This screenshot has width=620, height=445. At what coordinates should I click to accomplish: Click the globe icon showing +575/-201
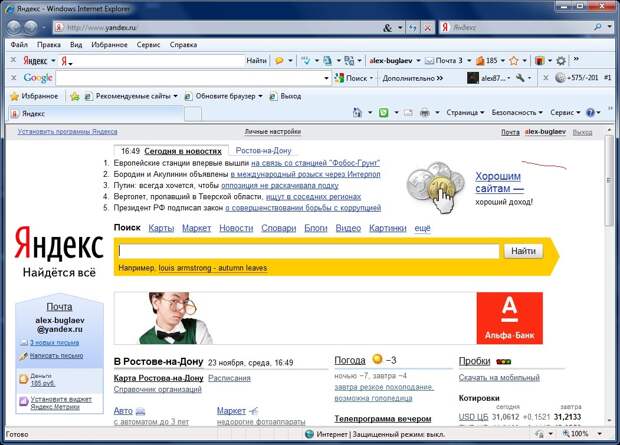coord(560,78)
